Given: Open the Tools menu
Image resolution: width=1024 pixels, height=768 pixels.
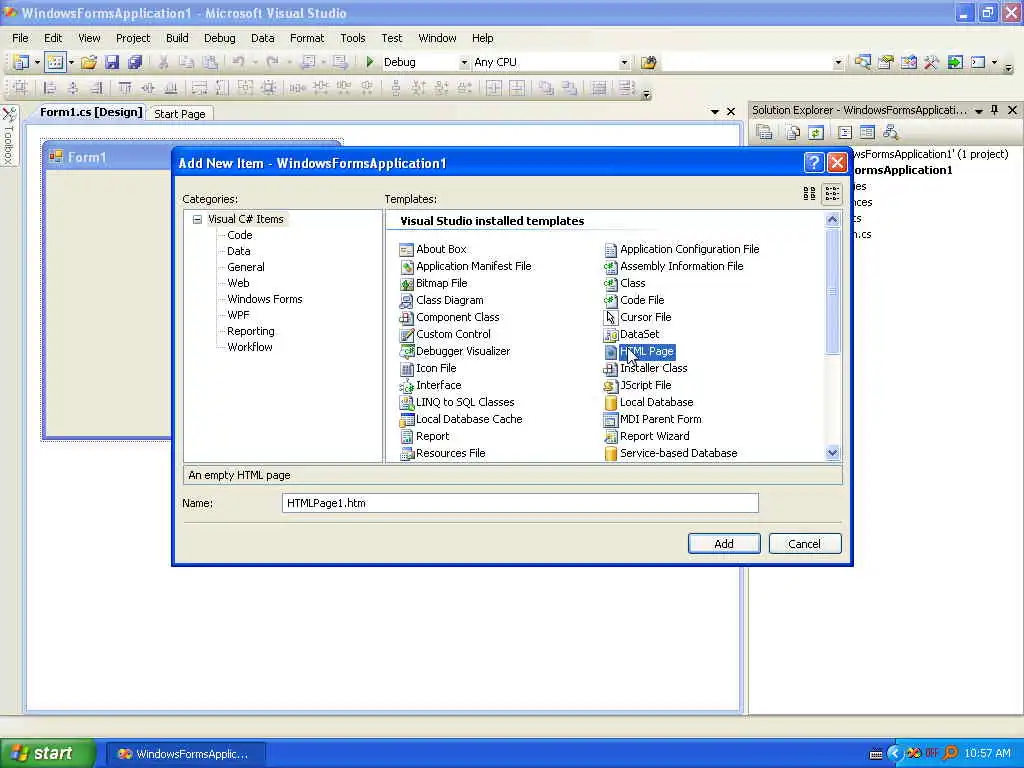Looking at the screenshot, I should click(353, 38).
